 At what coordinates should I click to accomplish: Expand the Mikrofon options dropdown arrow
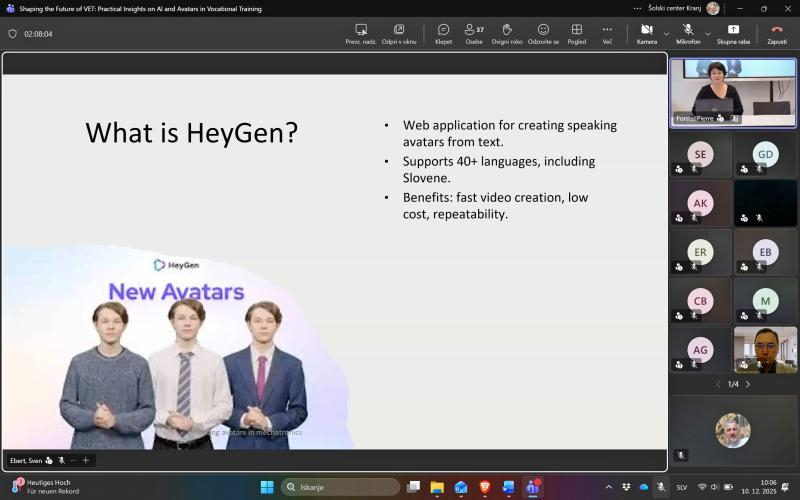[x=708, y=34]
